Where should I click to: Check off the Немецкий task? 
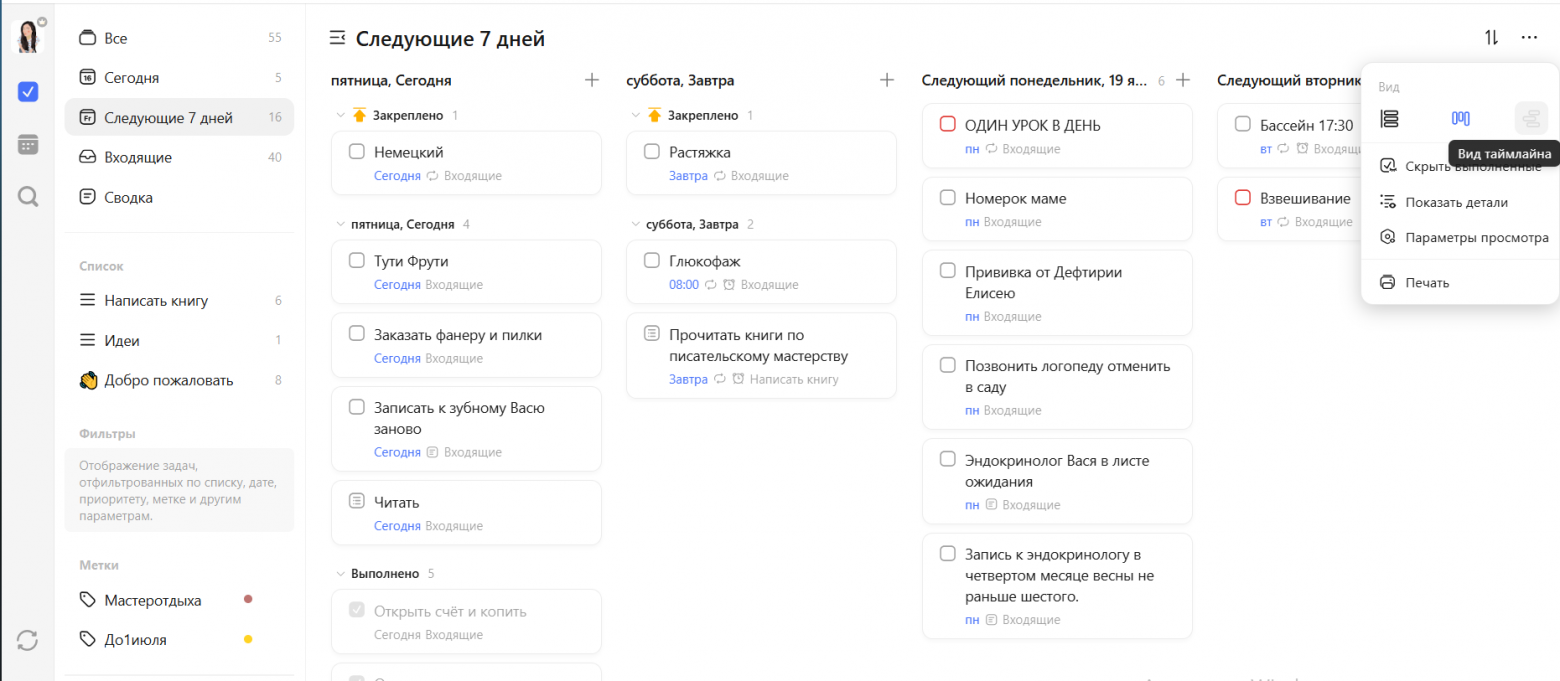point(356,152)
